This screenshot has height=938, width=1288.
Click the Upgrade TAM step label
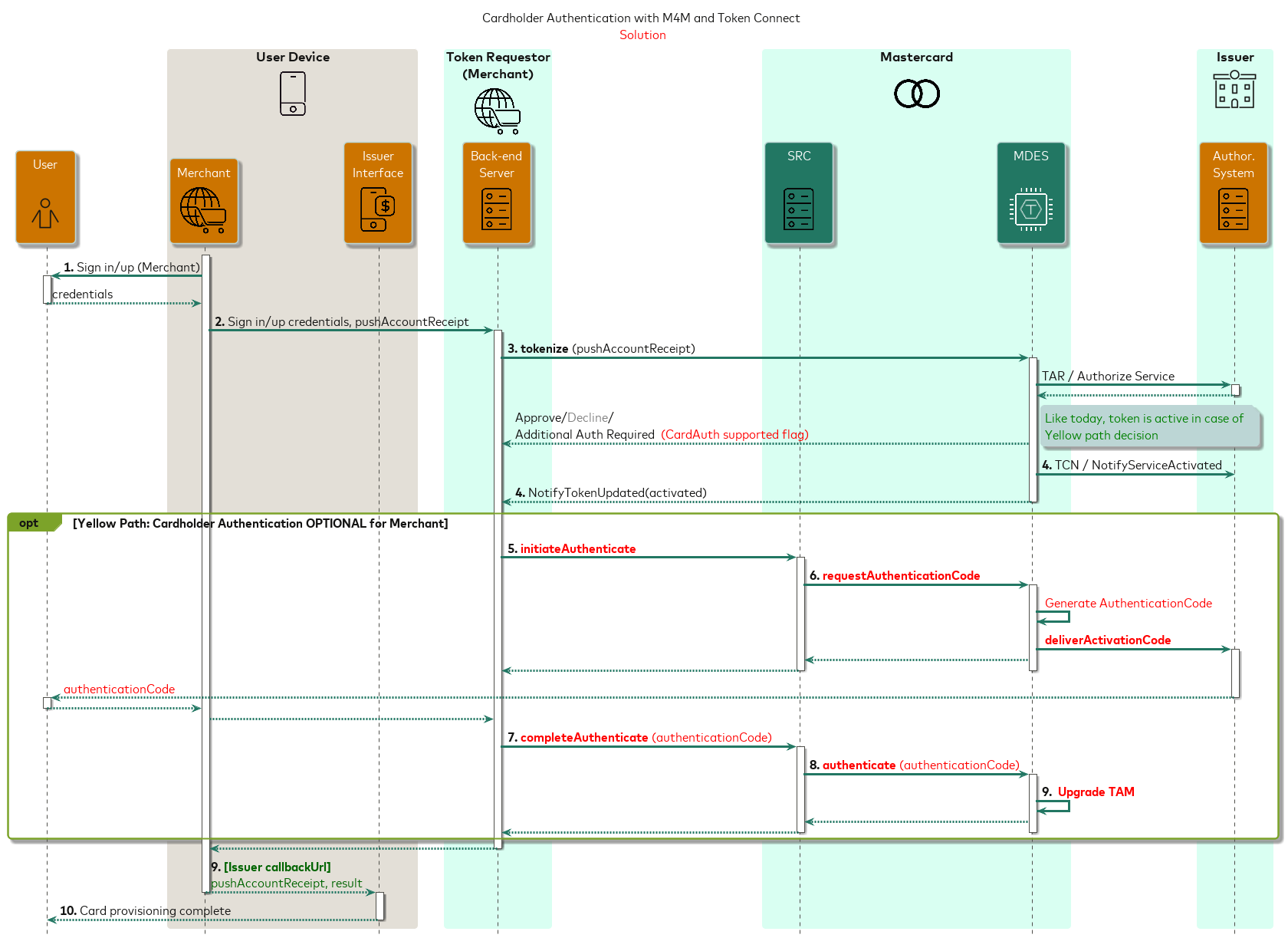[1095, 792]
